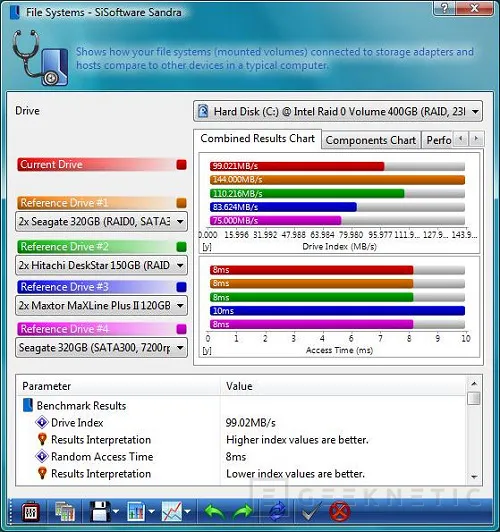
Task: Select the Drive Index row
Action: pyautogui.click(x=241, y=422)
